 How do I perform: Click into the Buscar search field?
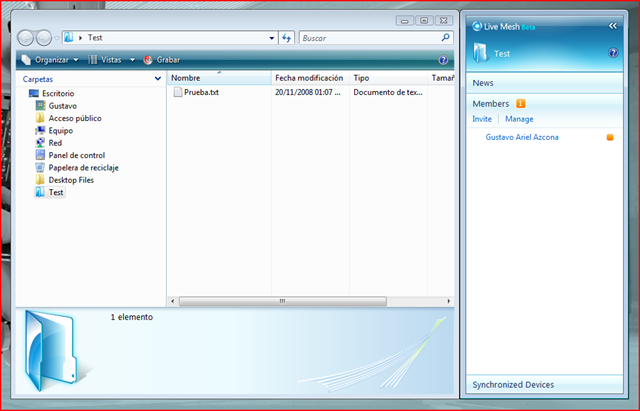370,38
